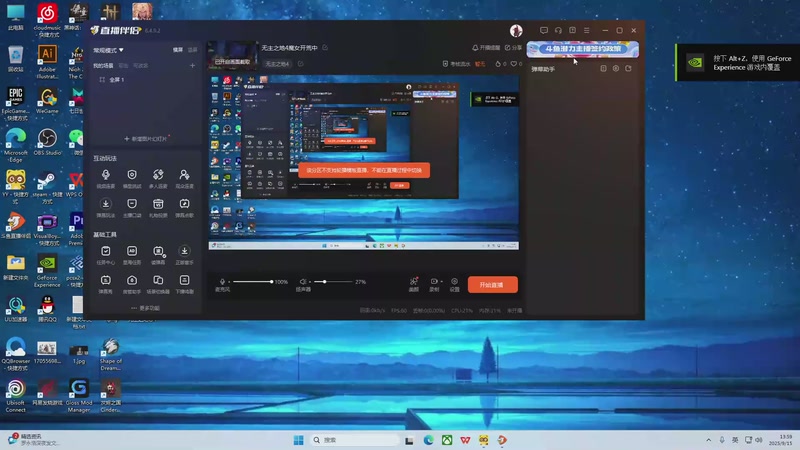Viewport: 800px width, 450px height.
Task: Click the first icon in the 弹幕助手 header
Action: point(603,68)
